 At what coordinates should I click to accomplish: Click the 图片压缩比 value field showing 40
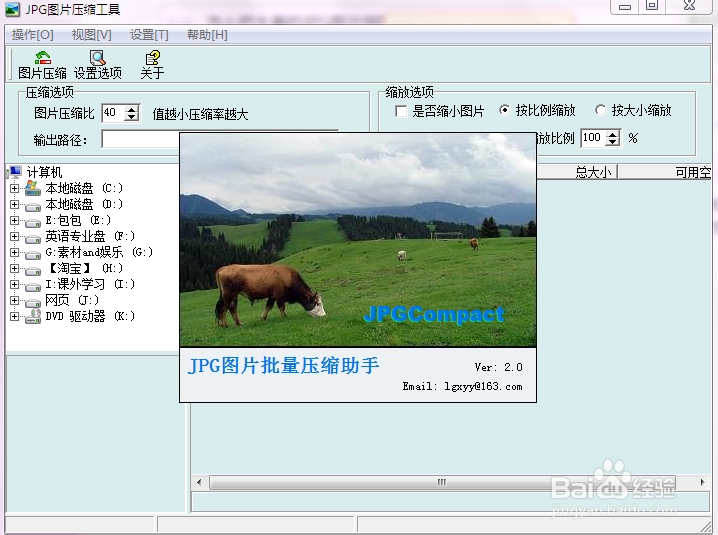[114, 113]
